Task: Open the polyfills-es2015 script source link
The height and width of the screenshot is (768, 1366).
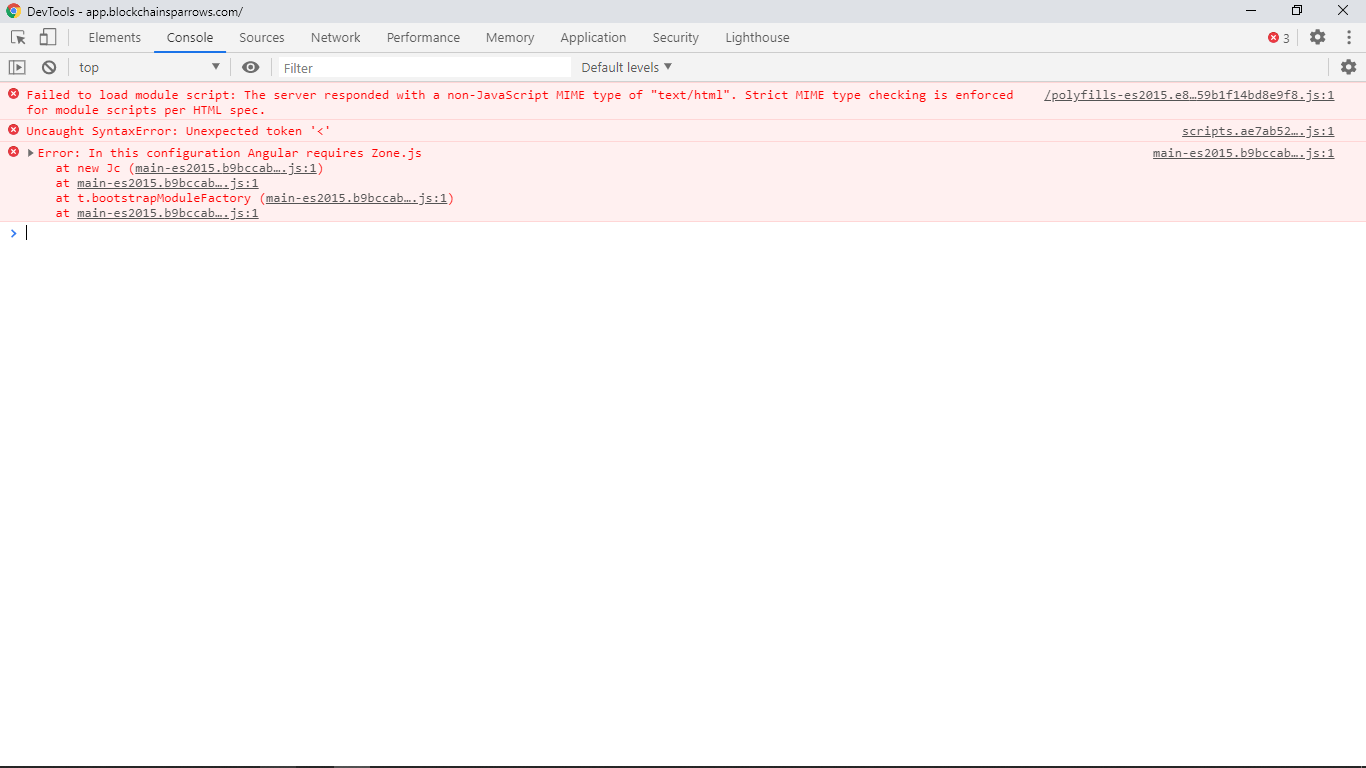Action: 1189,95
